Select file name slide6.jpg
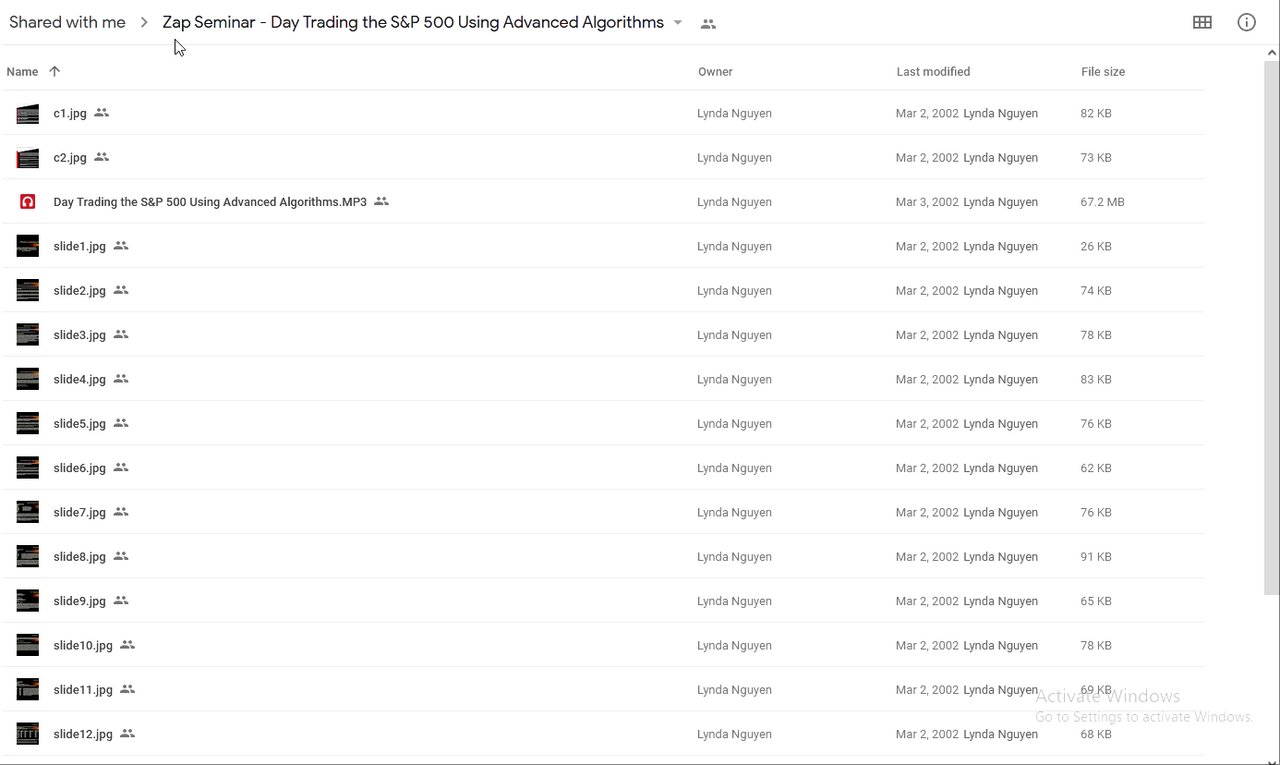This screenshot has height=765, width=1280. click(x=79, y=468)
